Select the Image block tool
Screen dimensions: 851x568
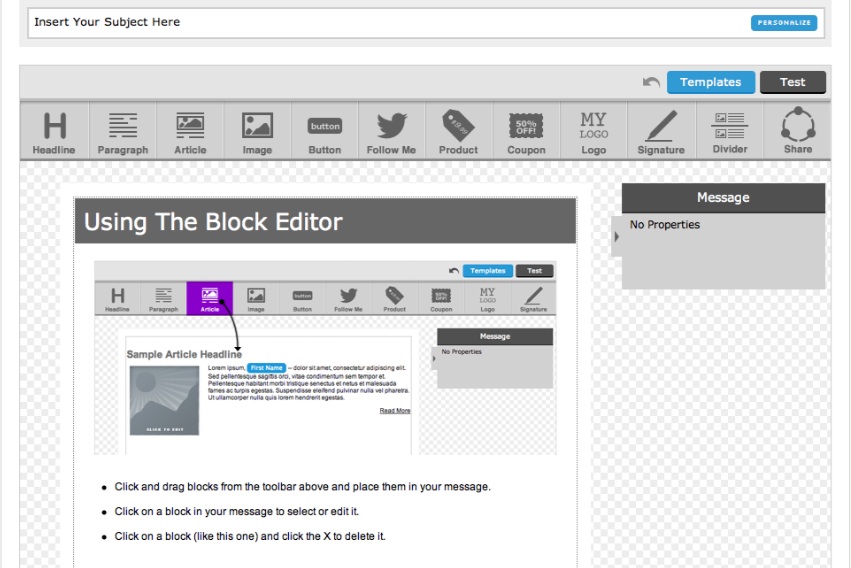coord(257,132)
